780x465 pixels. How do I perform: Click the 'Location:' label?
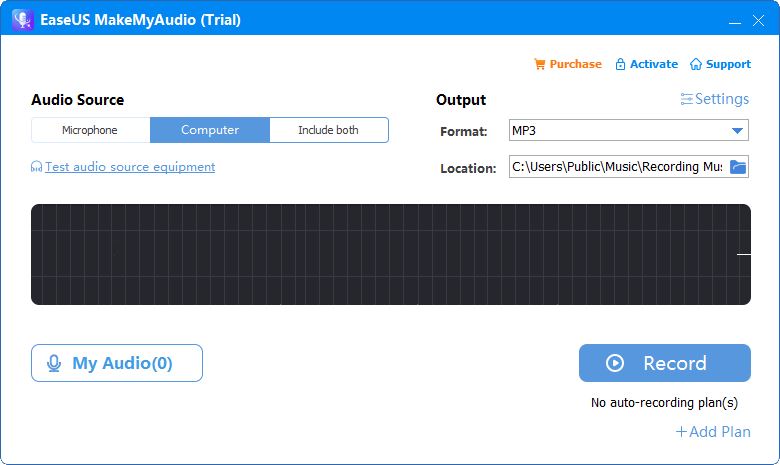tap(468, 169)
